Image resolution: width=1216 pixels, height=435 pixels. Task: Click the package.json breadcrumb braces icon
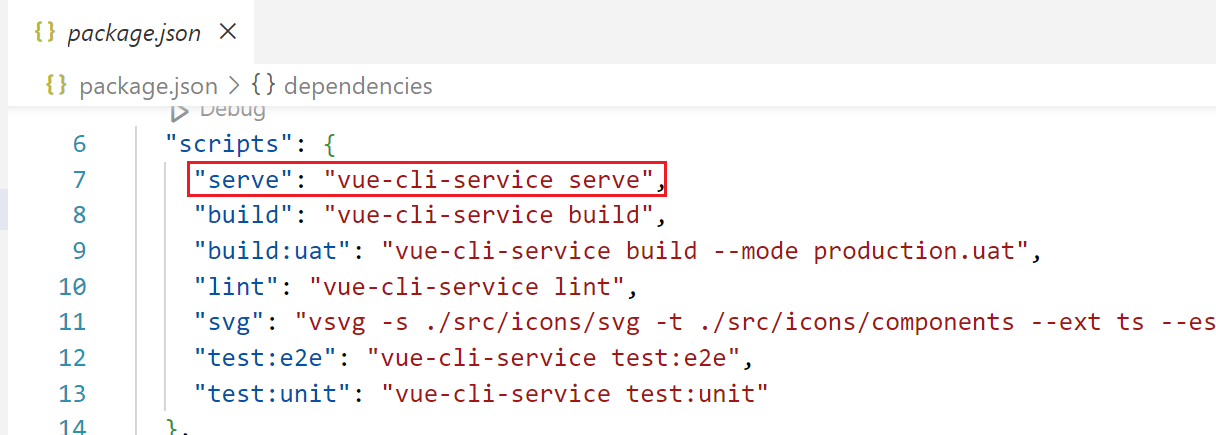pyautogui.click(x=58, y=86)
